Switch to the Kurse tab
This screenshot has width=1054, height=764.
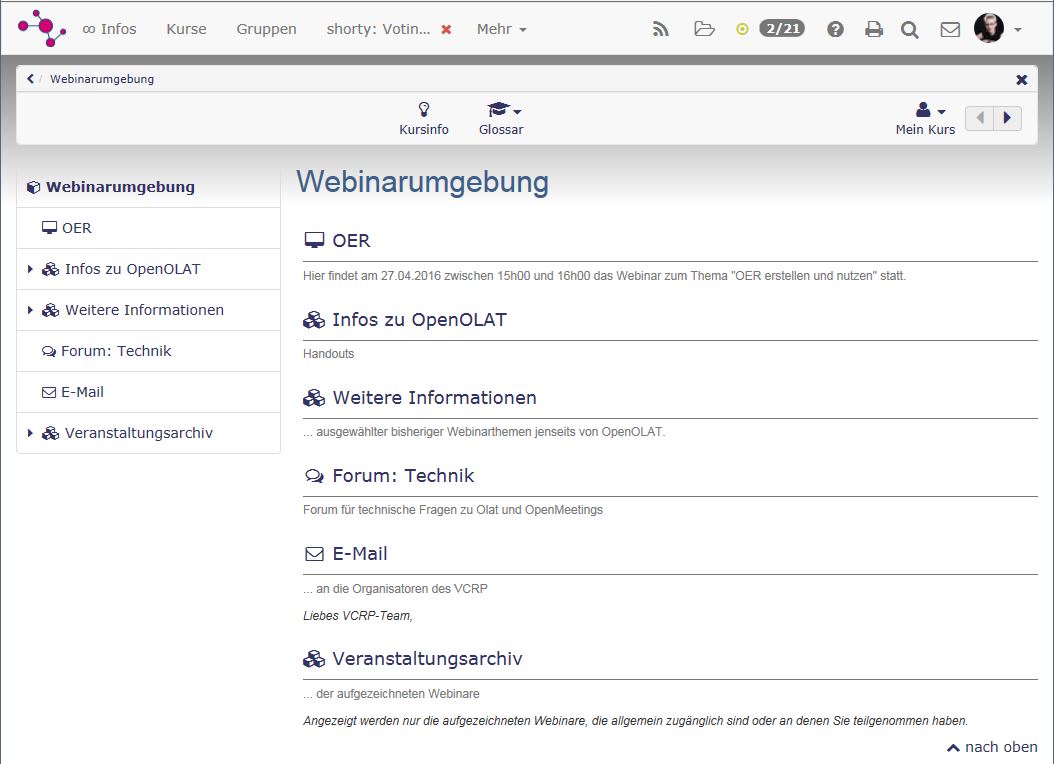click(186, 29)
